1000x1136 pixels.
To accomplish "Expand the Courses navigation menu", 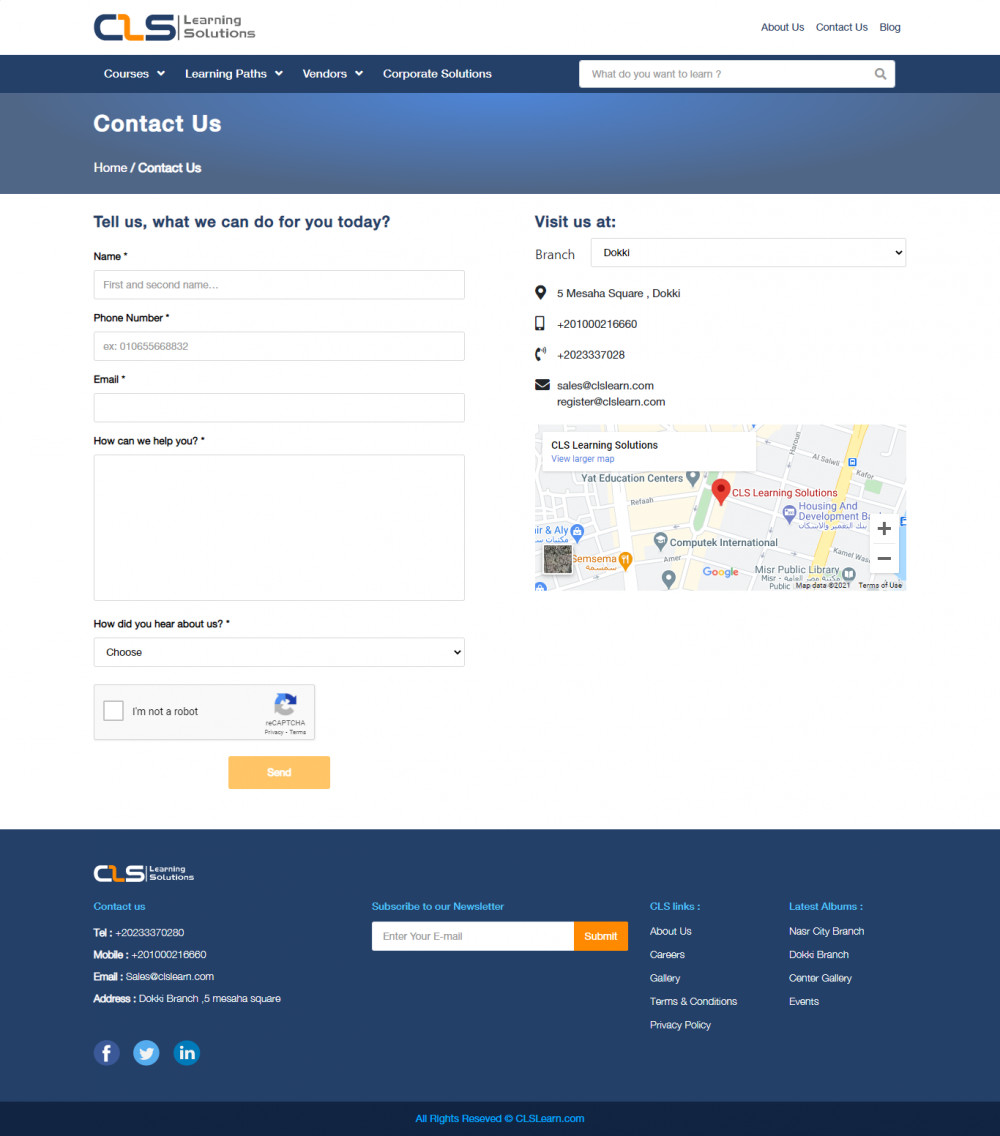I will tap(133, 73).
